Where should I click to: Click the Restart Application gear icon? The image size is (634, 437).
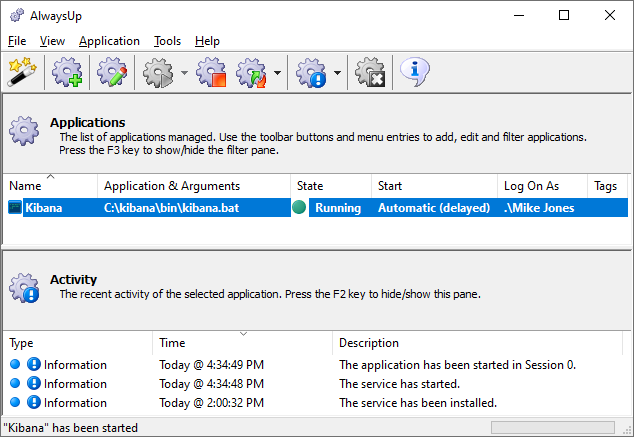point(251,72)
